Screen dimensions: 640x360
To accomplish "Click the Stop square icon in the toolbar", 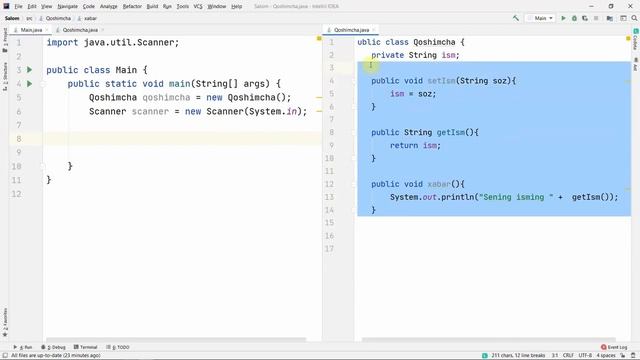I will [x=596, y=18].
